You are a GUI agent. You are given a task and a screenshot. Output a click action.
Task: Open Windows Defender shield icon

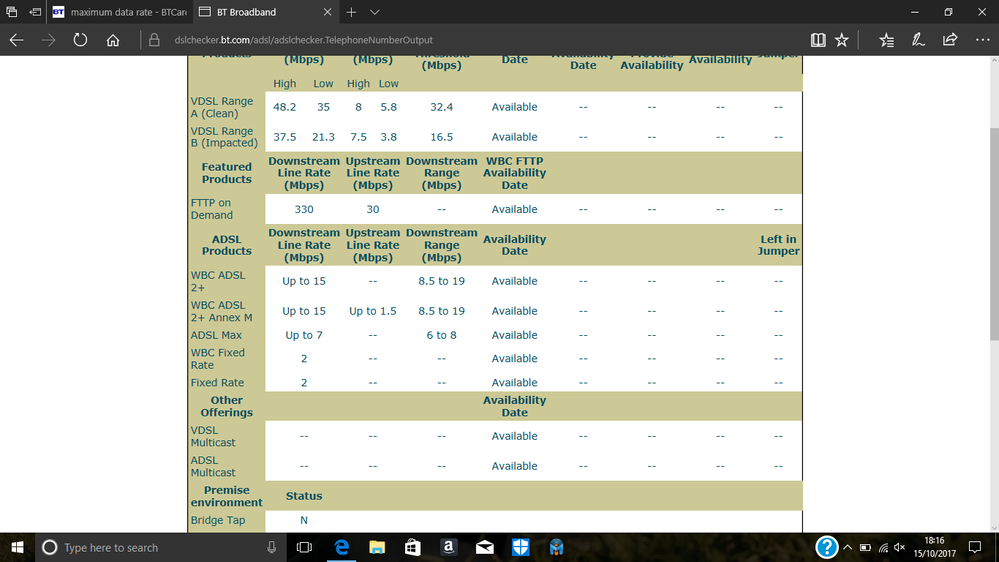[521, 547]
